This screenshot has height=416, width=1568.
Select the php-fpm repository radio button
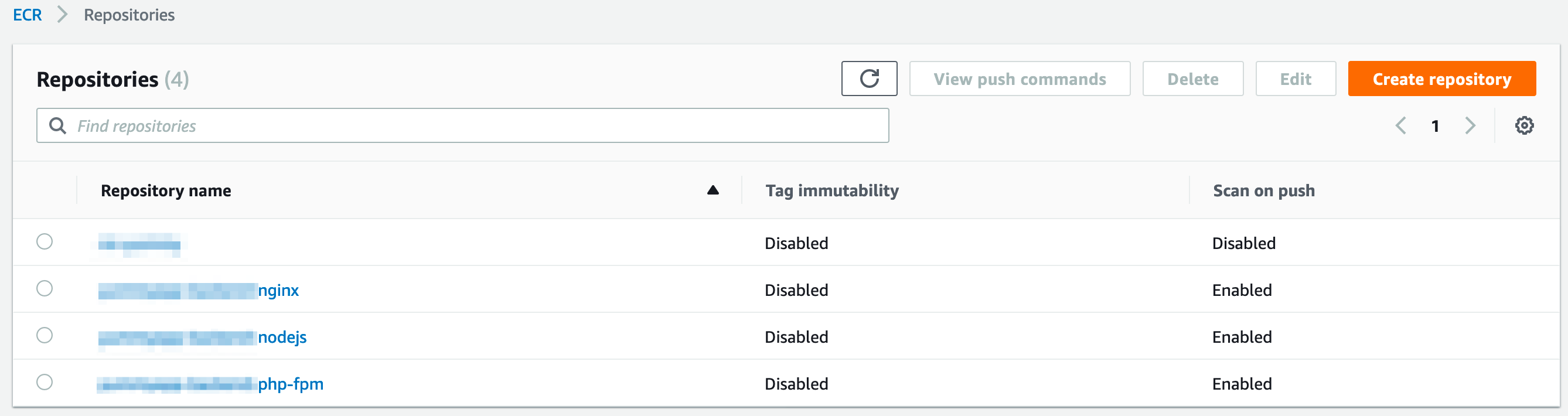[45, 383]
